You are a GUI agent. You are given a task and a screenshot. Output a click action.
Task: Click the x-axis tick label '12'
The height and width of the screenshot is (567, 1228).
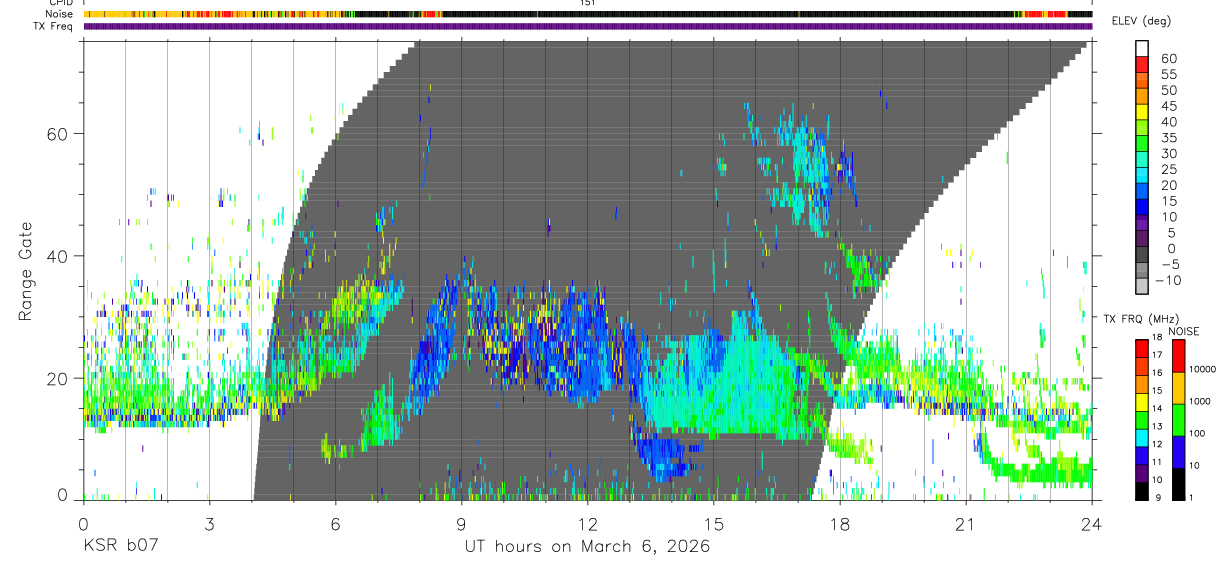(x=587, y=524)
